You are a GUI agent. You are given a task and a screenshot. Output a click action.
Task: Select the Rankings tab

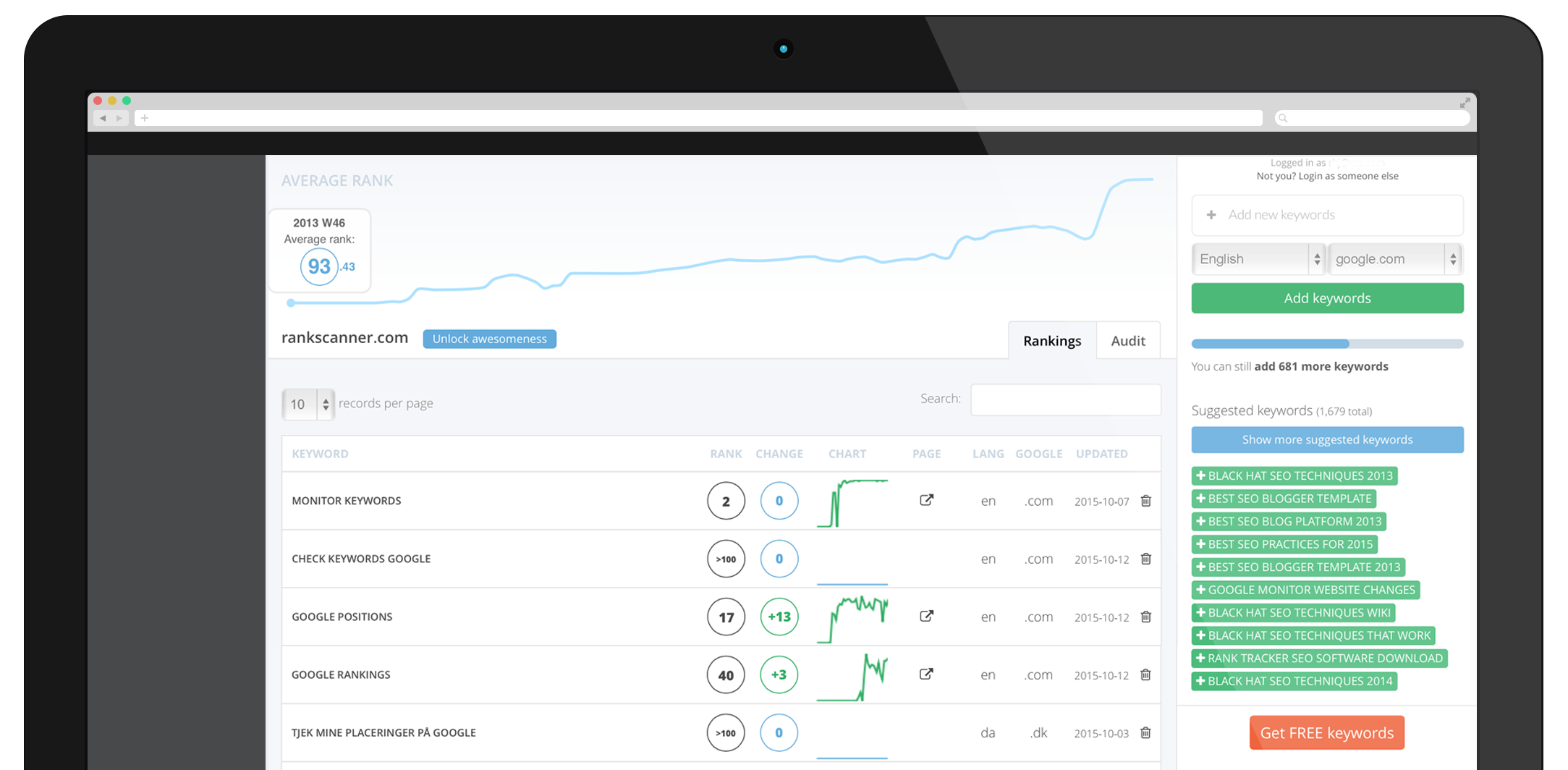(1052, 341)
